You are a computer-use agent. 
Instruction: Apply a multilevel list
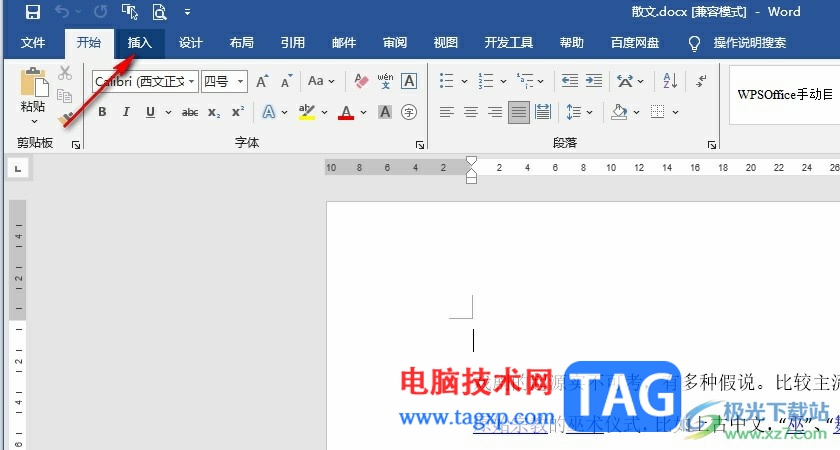click(x=525, y=81)
